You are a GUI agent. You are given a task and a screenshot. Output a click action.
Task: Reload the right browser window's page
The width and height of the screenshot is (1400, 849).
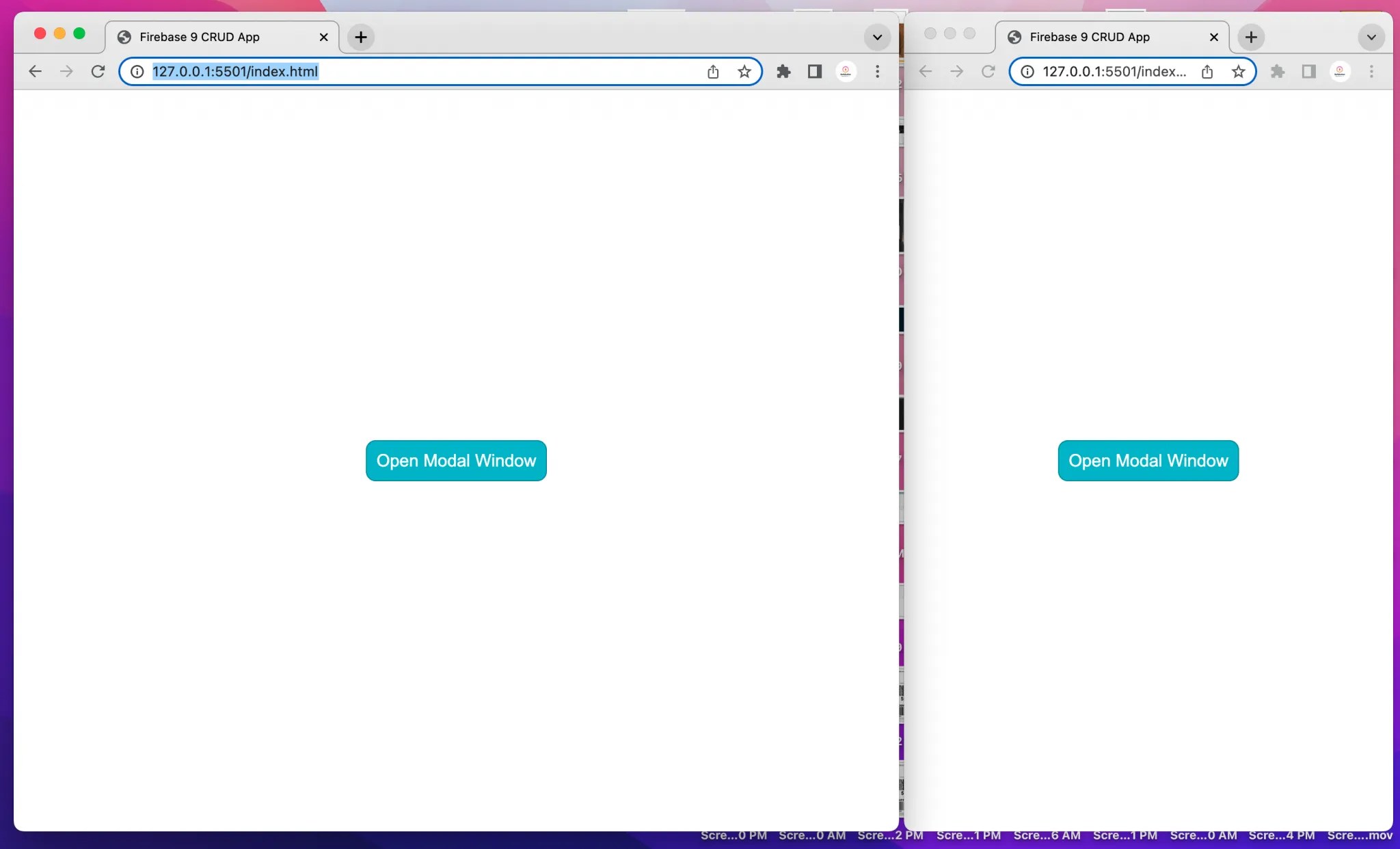tap(988, 71)
